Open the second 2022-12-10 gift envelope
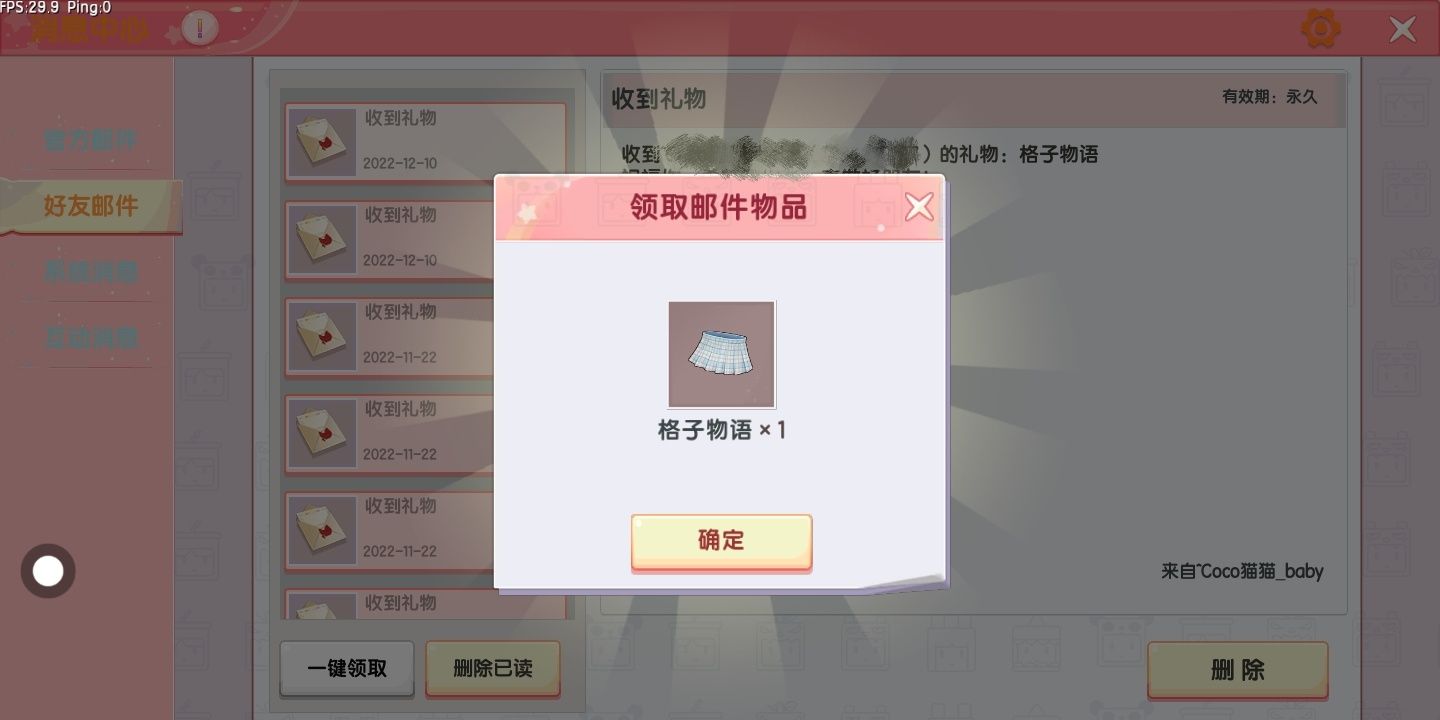 (x=390, y=240)
